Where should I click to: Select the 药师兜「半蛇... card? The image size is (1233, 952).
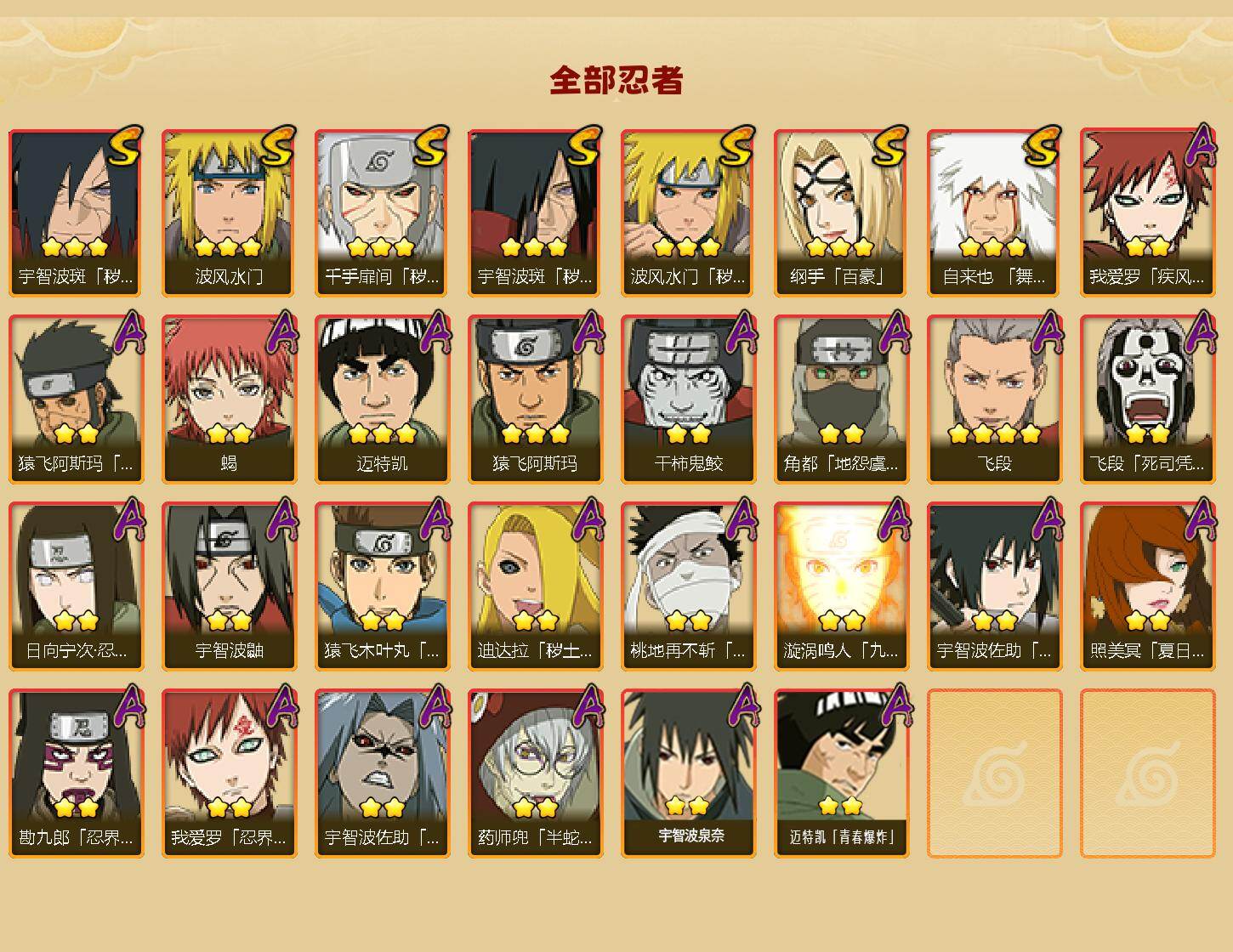pyautogui.click(x=536, y=773)
